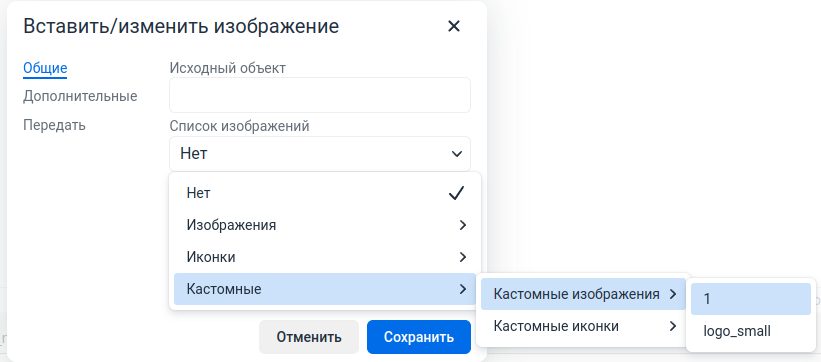Image resolution: width=821 pixels, height=362 pixels.
Task: Click the Сохранить button
Action: click(419, 337)
